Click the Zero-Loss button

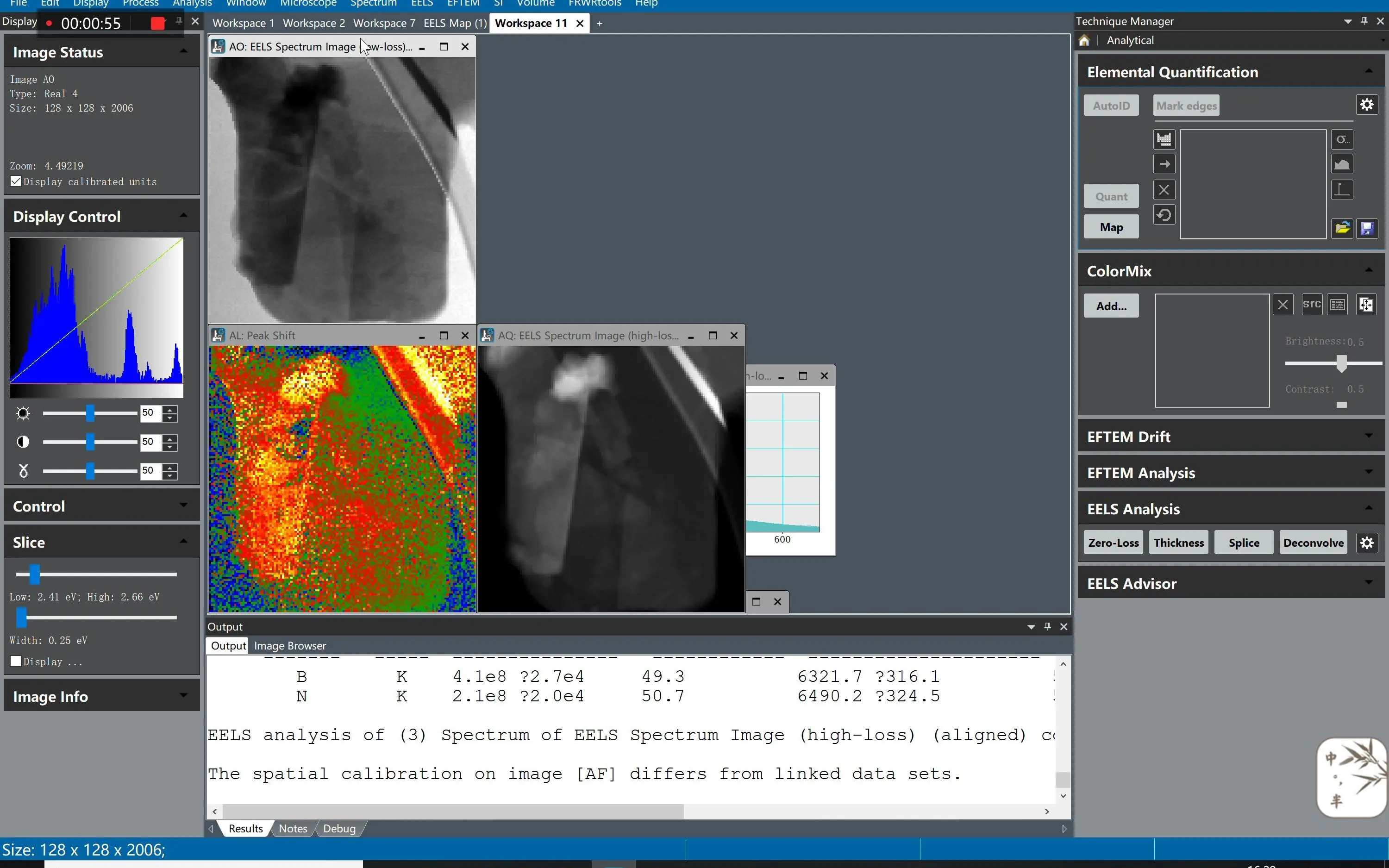(x=1113, y=543)
